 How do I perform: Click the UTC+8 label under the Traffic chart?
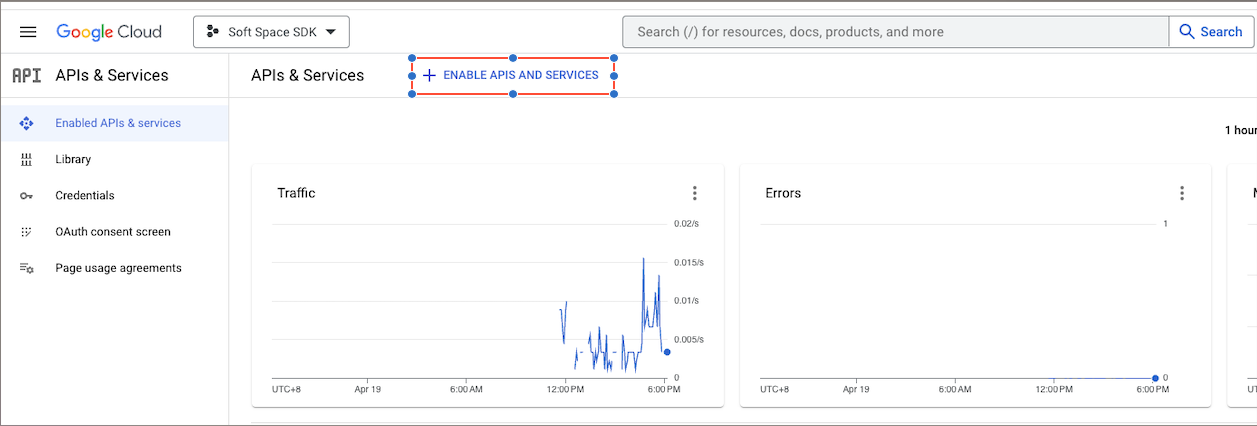tap(287, 389)
